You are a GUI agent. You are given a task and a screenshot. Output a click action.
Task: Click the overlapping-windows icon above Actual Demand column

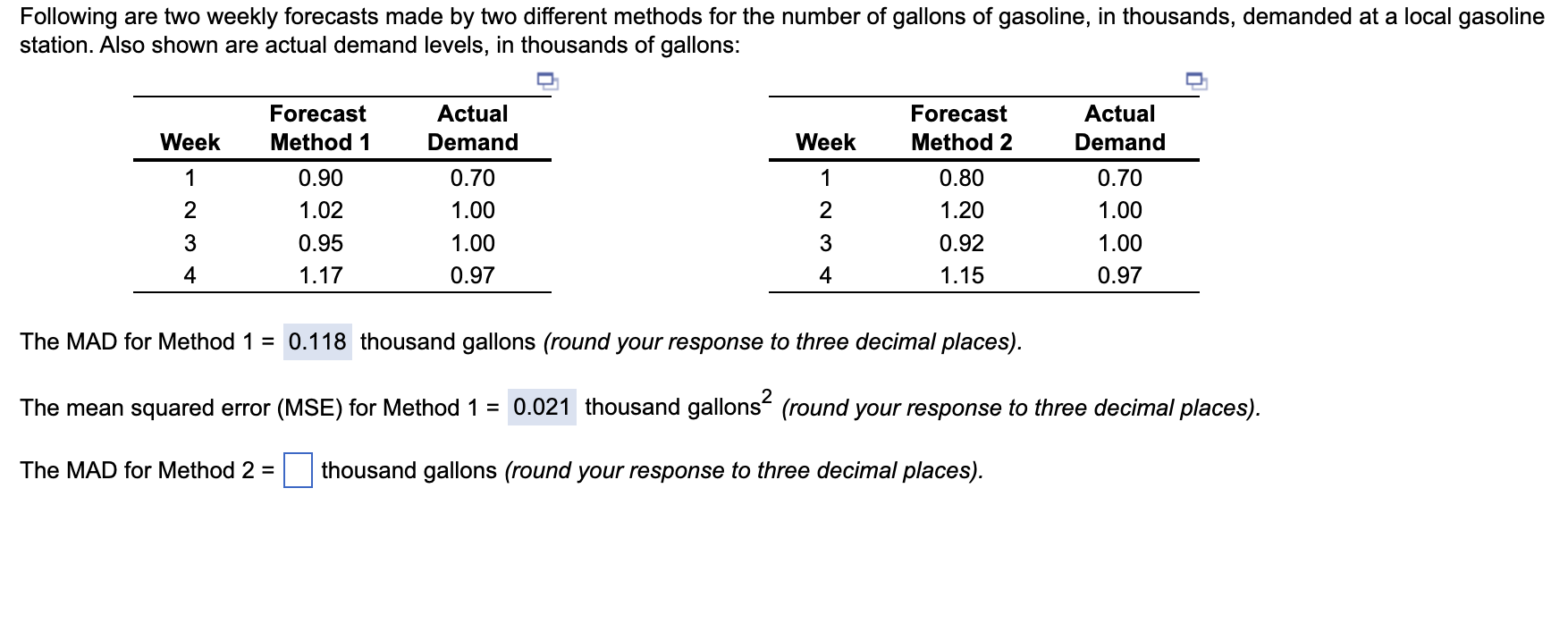[x=547, y=82]
